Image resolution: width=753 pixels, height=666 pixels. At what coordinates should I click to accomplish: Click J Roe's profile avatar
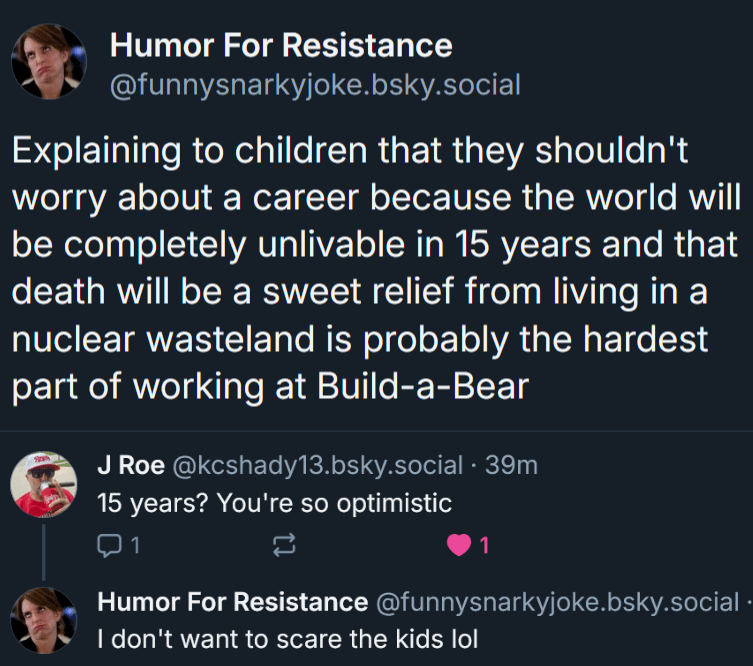[44, 484]
